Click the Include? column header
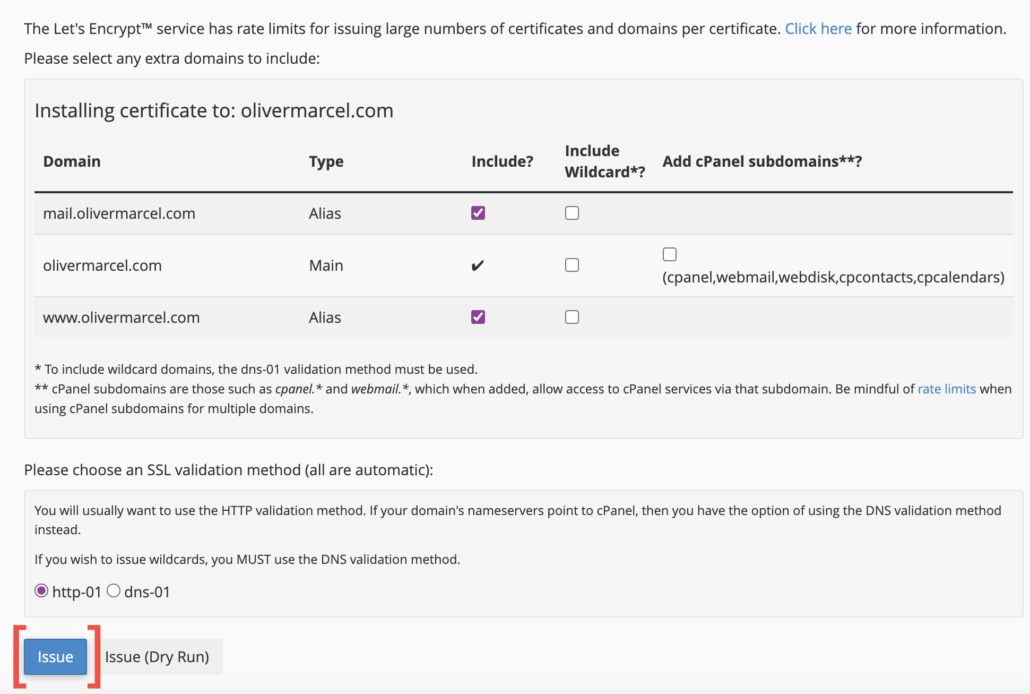Screen dimensions: 1030x694 [502, 162]
